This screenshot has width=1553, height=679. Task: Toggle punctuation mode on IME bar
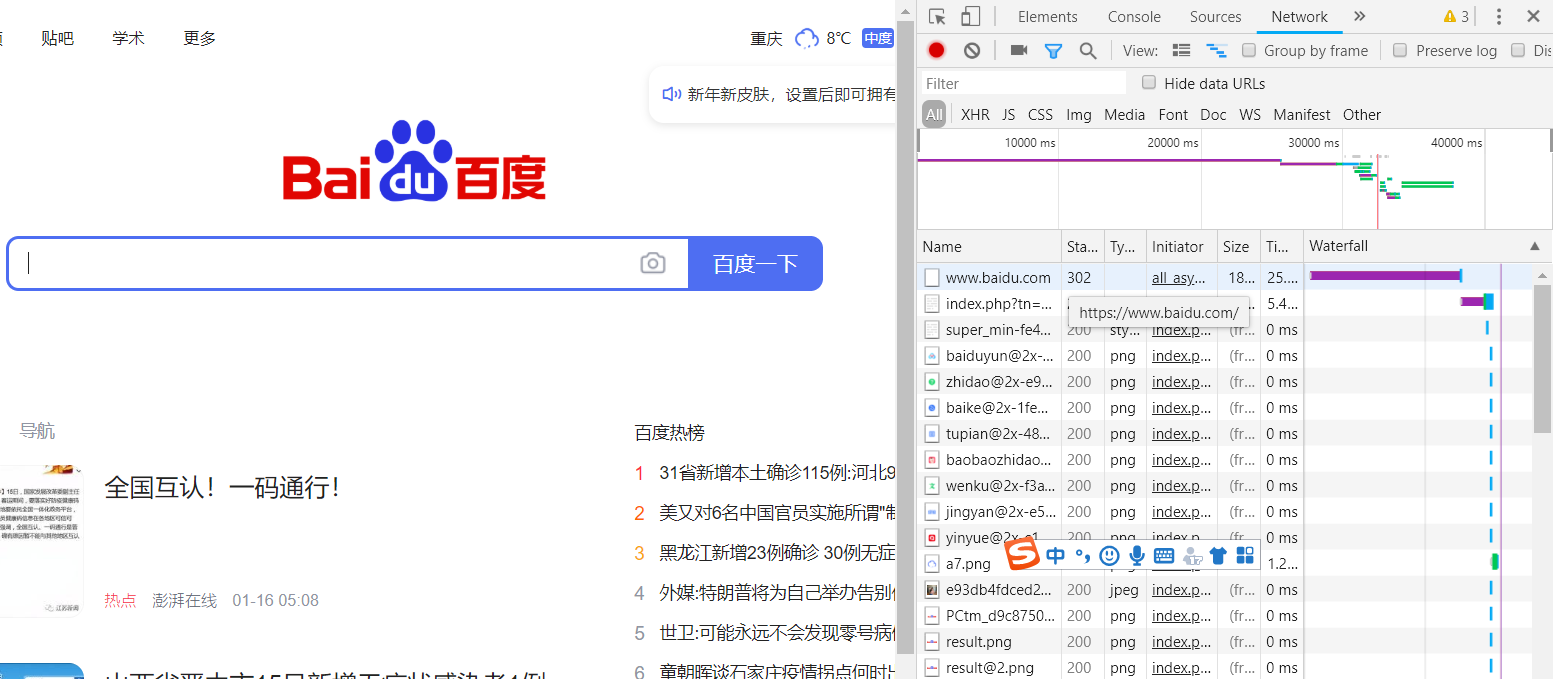click(1083, 555)
